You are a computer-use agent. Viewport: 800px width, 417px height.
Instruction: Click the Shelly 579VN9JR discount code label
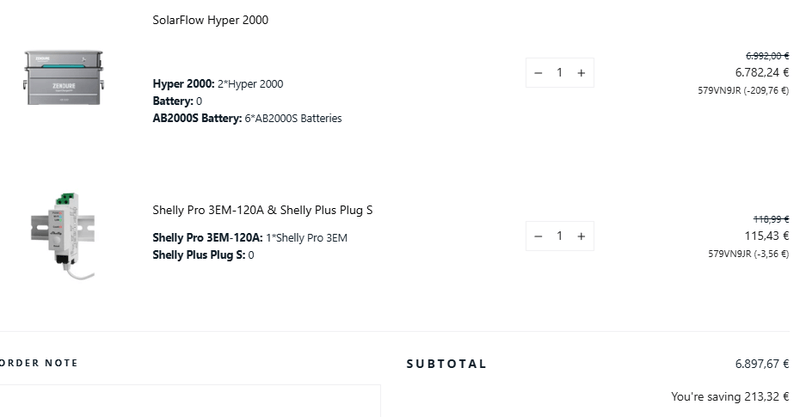point(748,254)
